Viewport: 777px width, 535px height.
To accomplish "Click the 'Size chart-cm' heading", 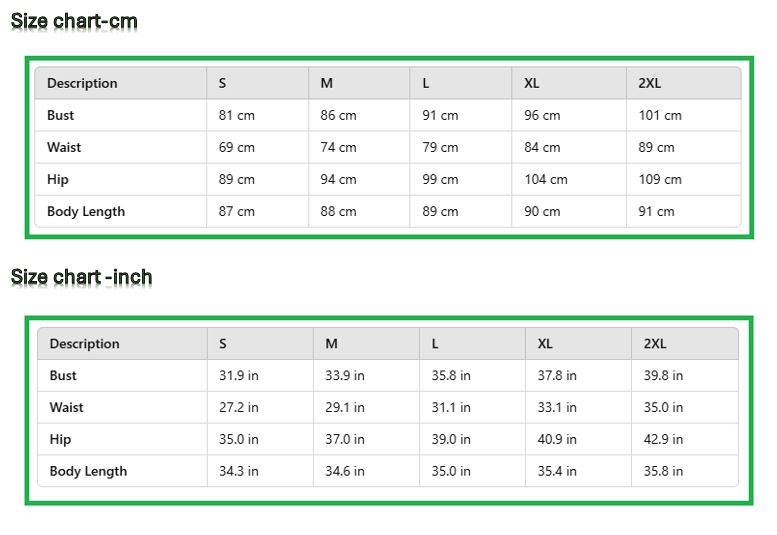I will [74, 21].
